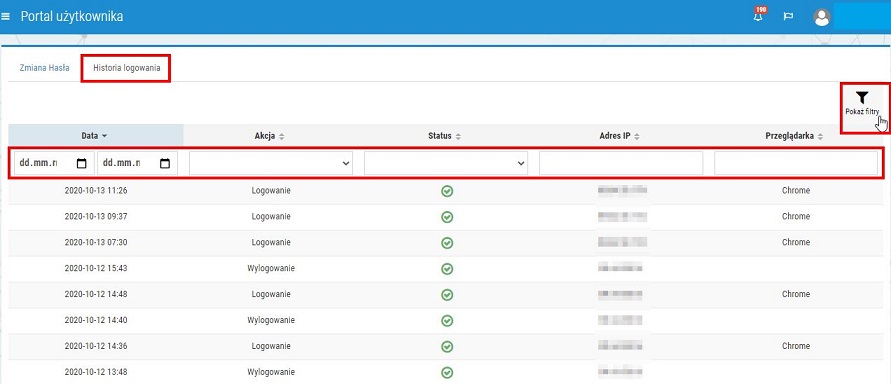Select the 2020-10-12 14:48 date cell
Screen dimensions: 891x384
click(x=96, y=294)
